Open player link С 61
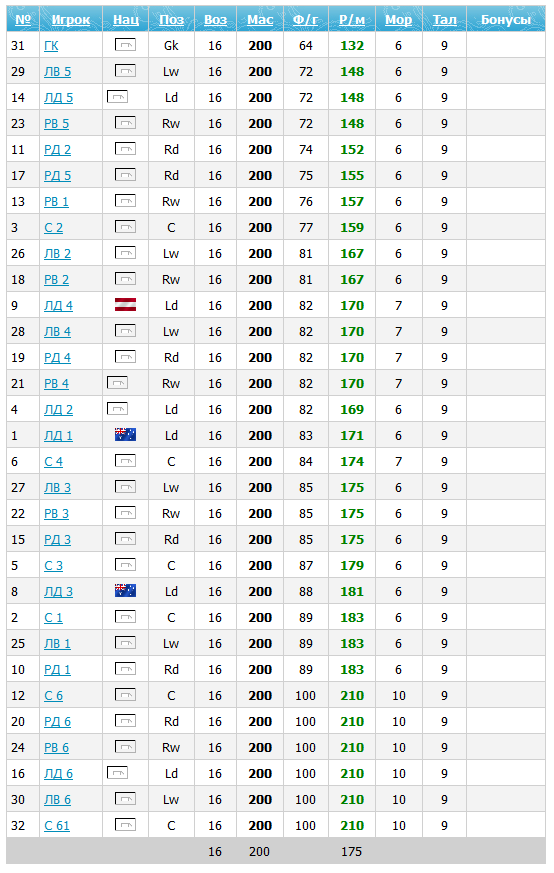The image size is (554, 873). coord(57,826)
